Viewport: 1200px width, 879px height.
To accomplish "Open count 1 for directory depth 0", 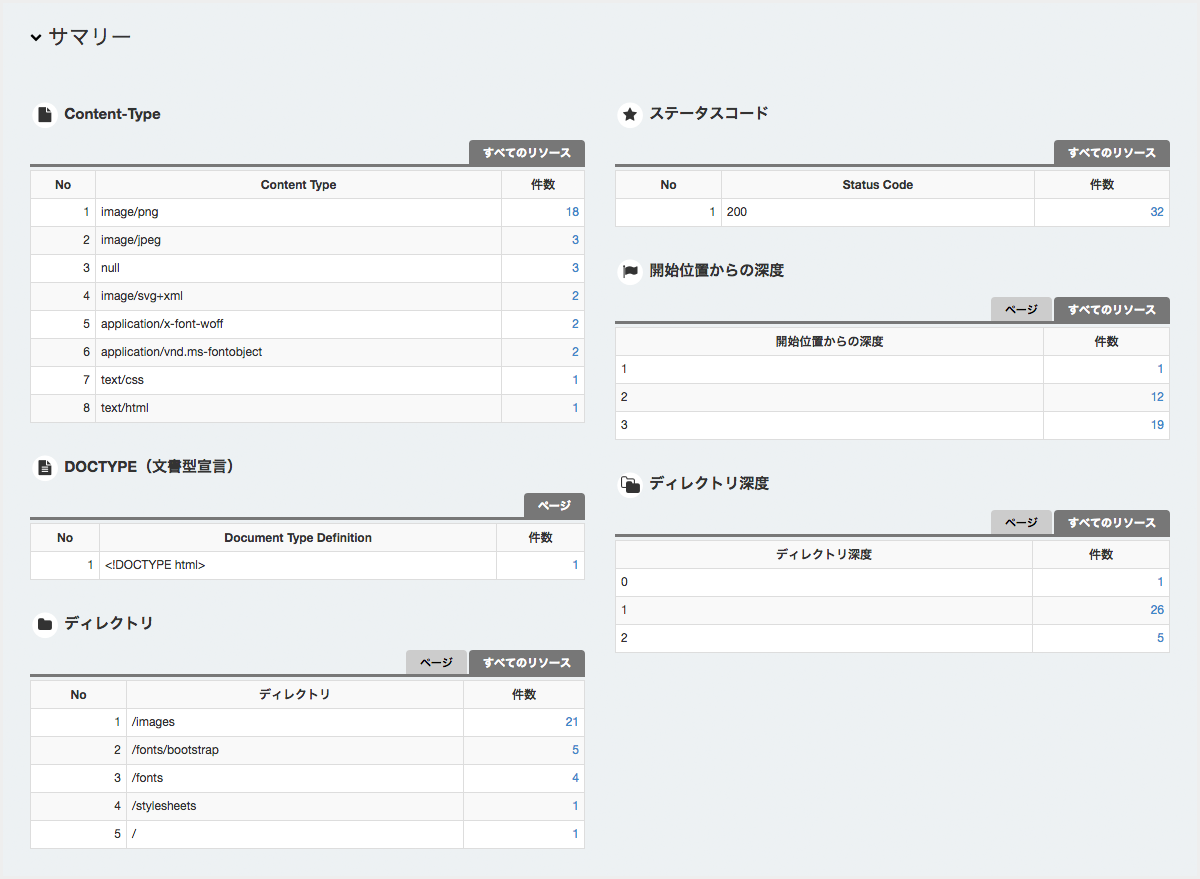I will (1160, 582).
